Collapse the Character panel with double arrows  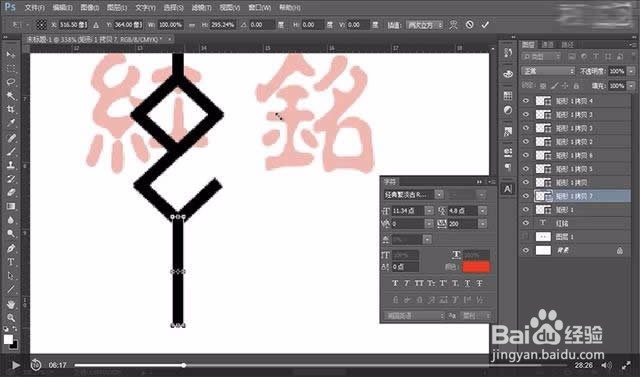[x=479, y=182]
